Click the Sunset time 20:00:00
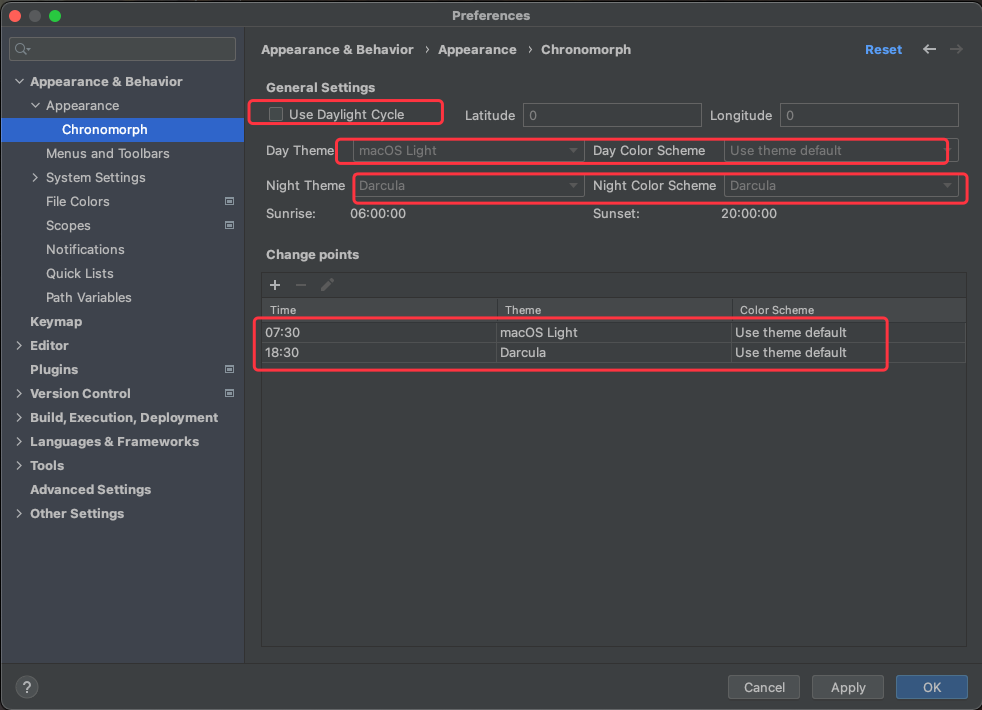The width and height of the screenshot is (982, 710). (x=748, y=214)
